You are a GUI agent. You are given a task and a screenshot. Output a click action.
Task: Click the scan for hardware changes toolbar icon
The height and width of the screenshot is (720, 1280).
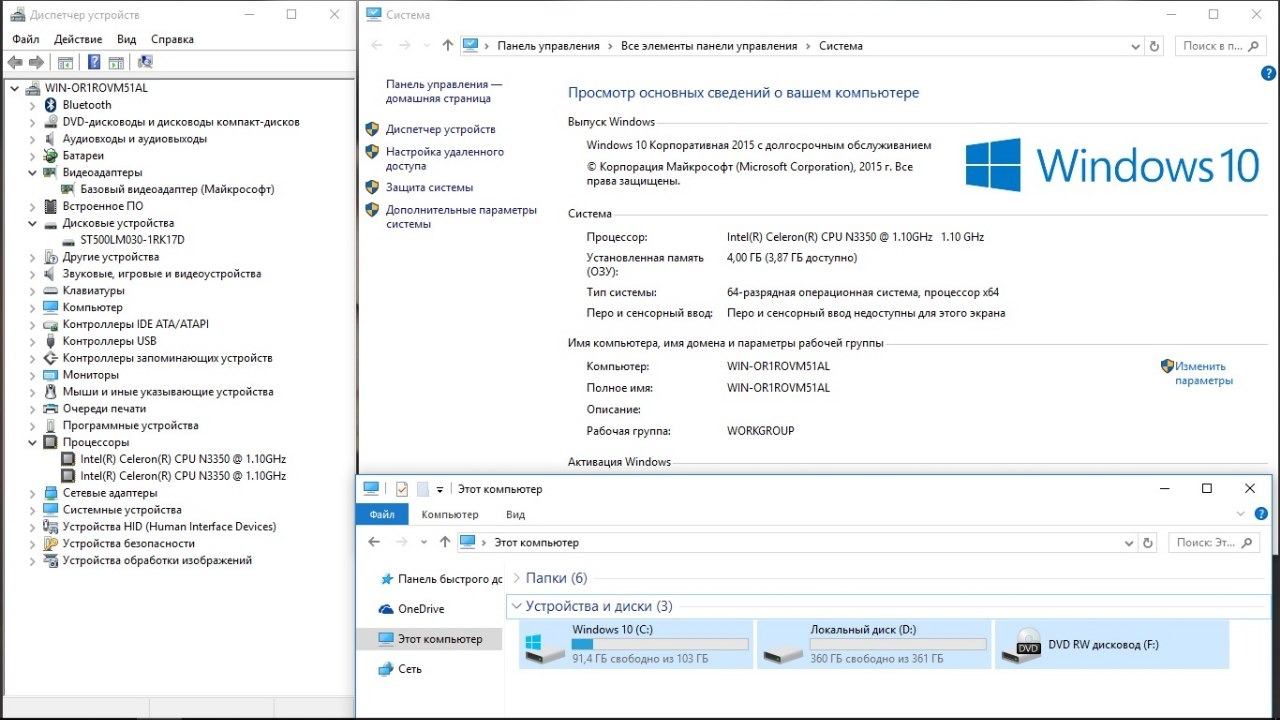pos(145,62)
